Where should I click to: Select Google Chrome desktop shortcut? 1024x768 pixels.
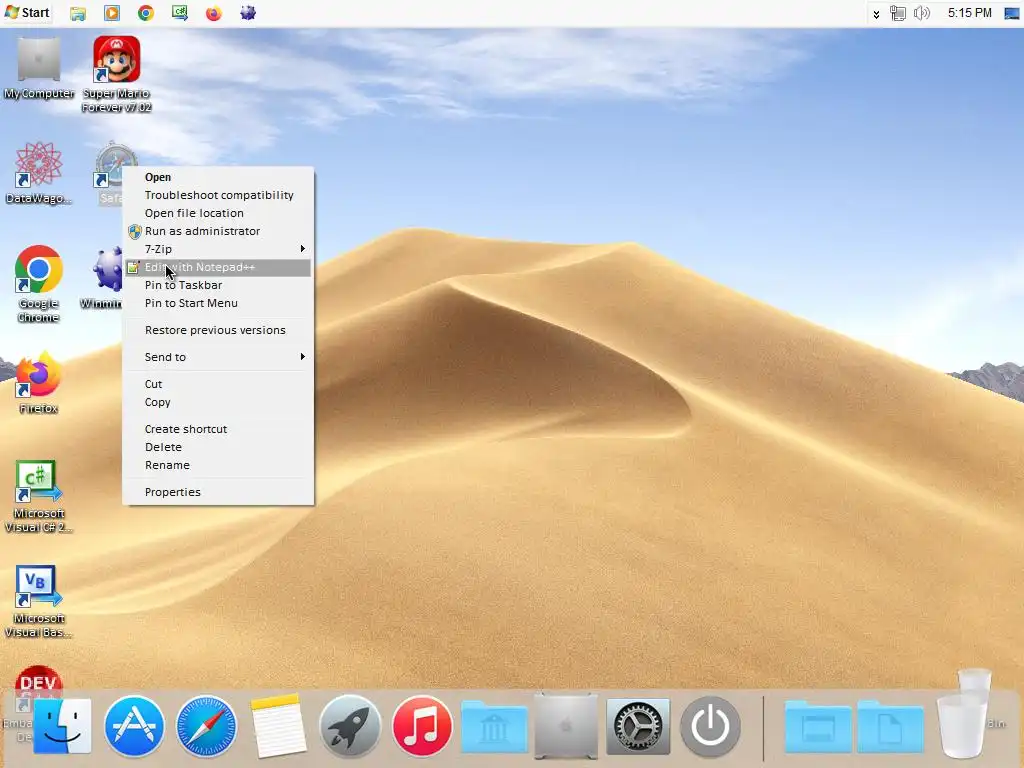pyautogui.click(x=39, y=283)
